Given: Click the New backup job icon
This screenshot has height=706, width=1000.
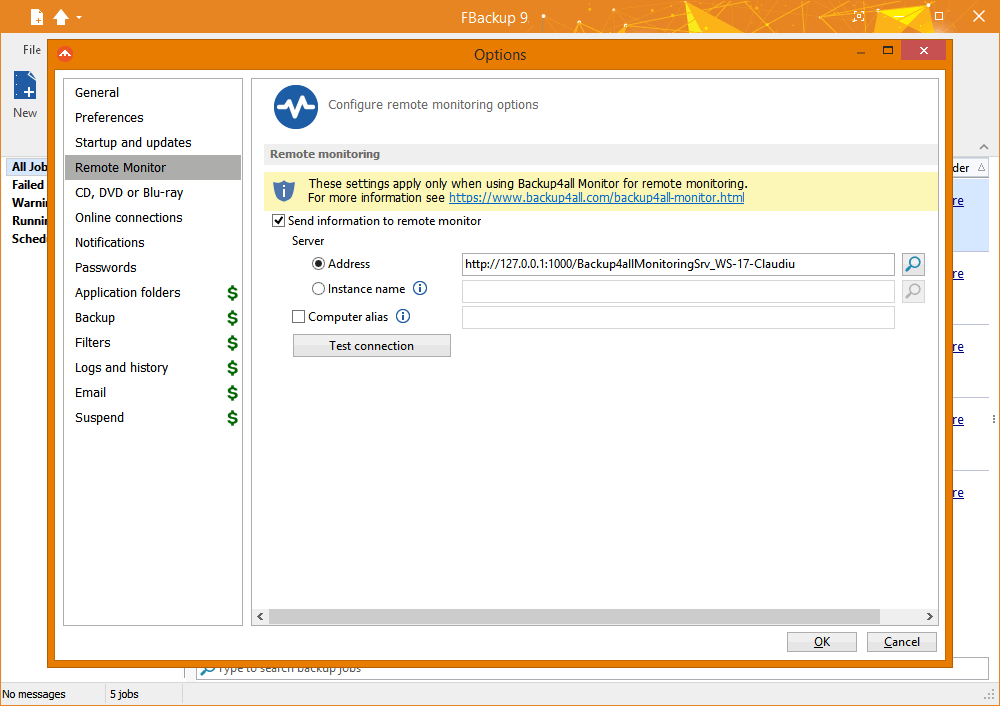Looking at the screenshot, I should click(x=26, y=85).
